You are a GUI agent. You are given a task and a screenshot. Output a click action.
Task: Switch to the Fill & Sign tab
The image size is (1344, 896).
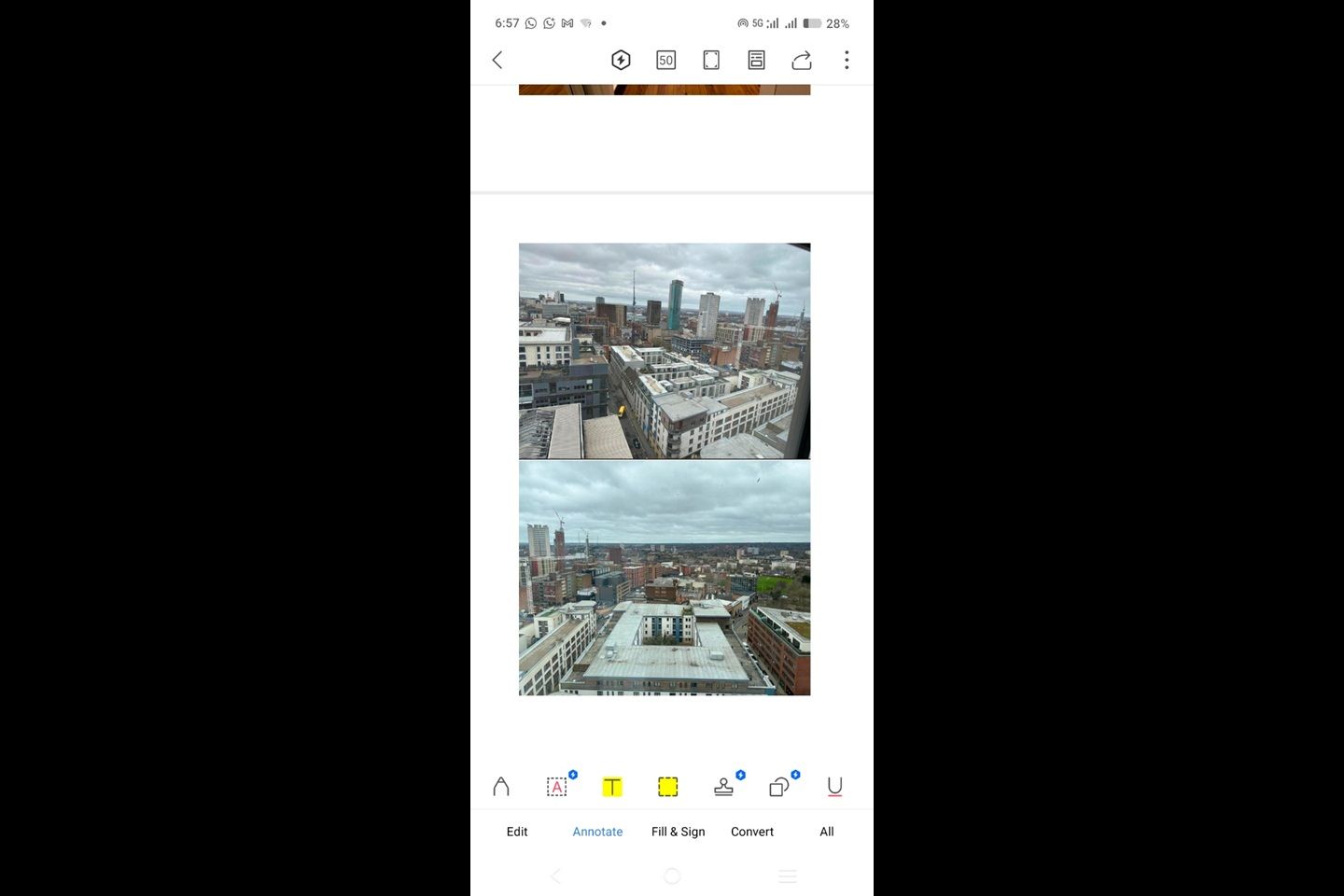pos(678,832)
